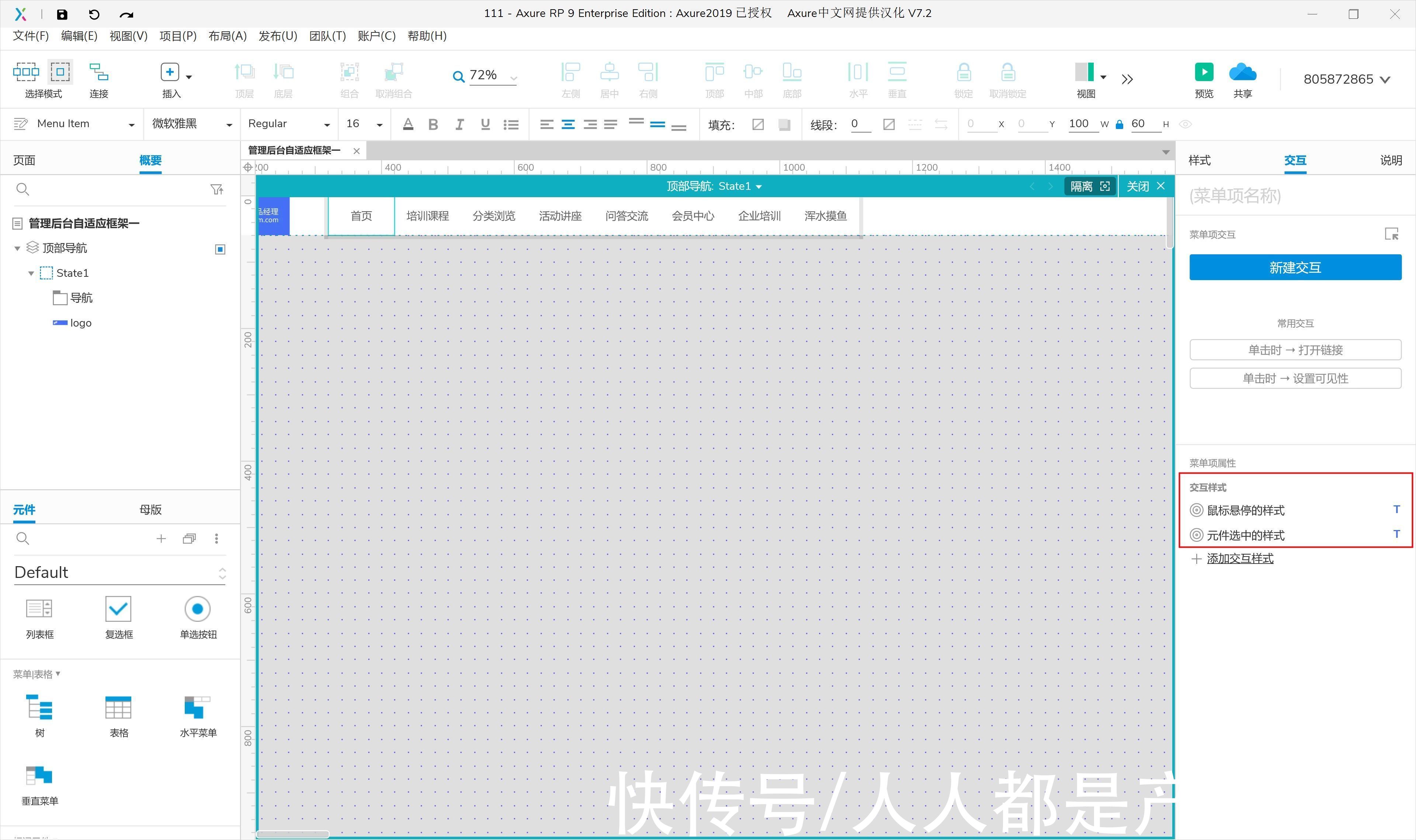Toggle italic text formatting
Viewport: 1416px width, 840px height.
(459, 125)
